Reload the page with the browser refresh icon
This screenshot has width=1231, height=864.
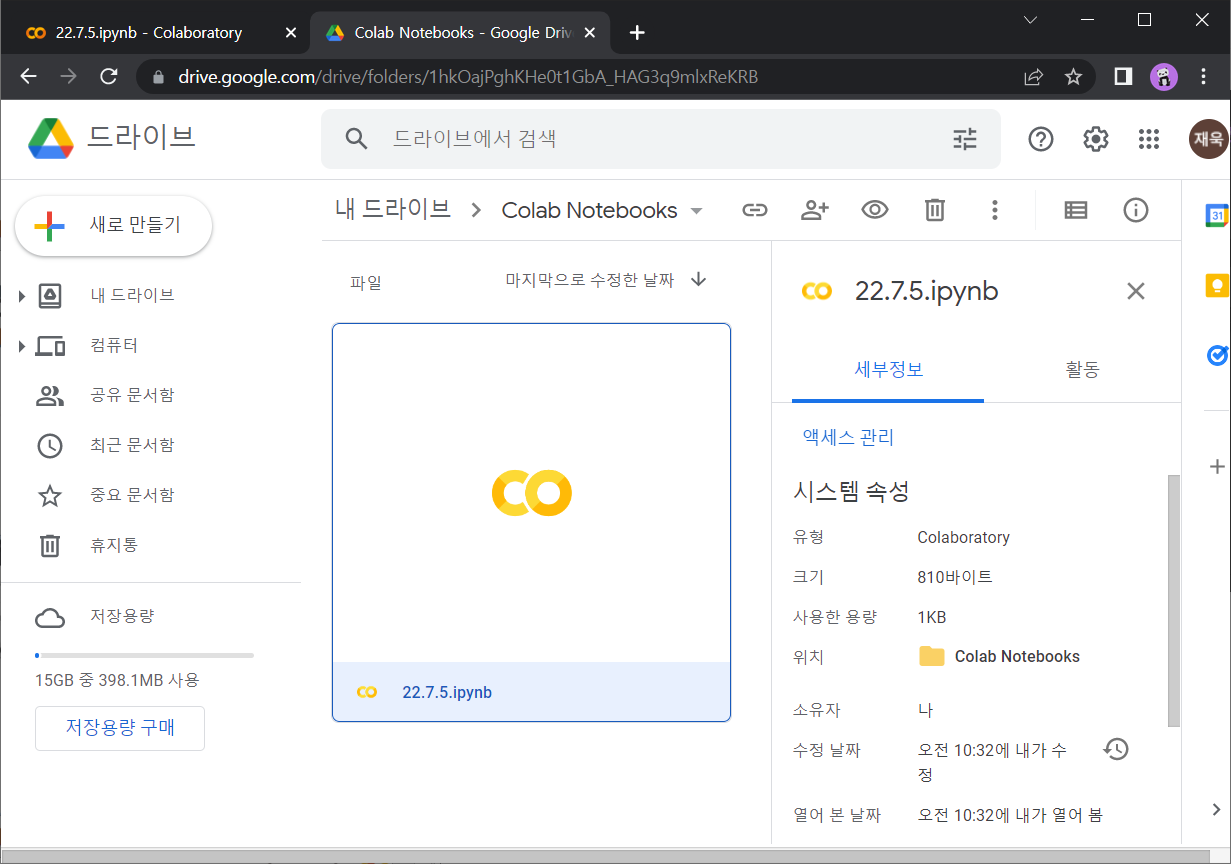[109, 77]
